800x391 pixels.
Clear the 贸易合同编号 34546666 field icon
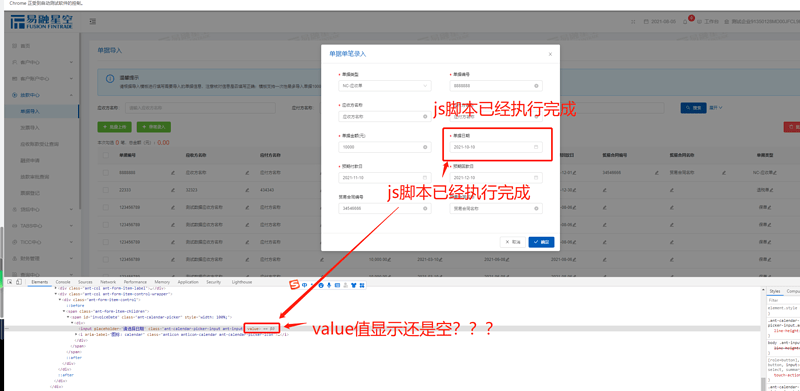coord(425,208)
